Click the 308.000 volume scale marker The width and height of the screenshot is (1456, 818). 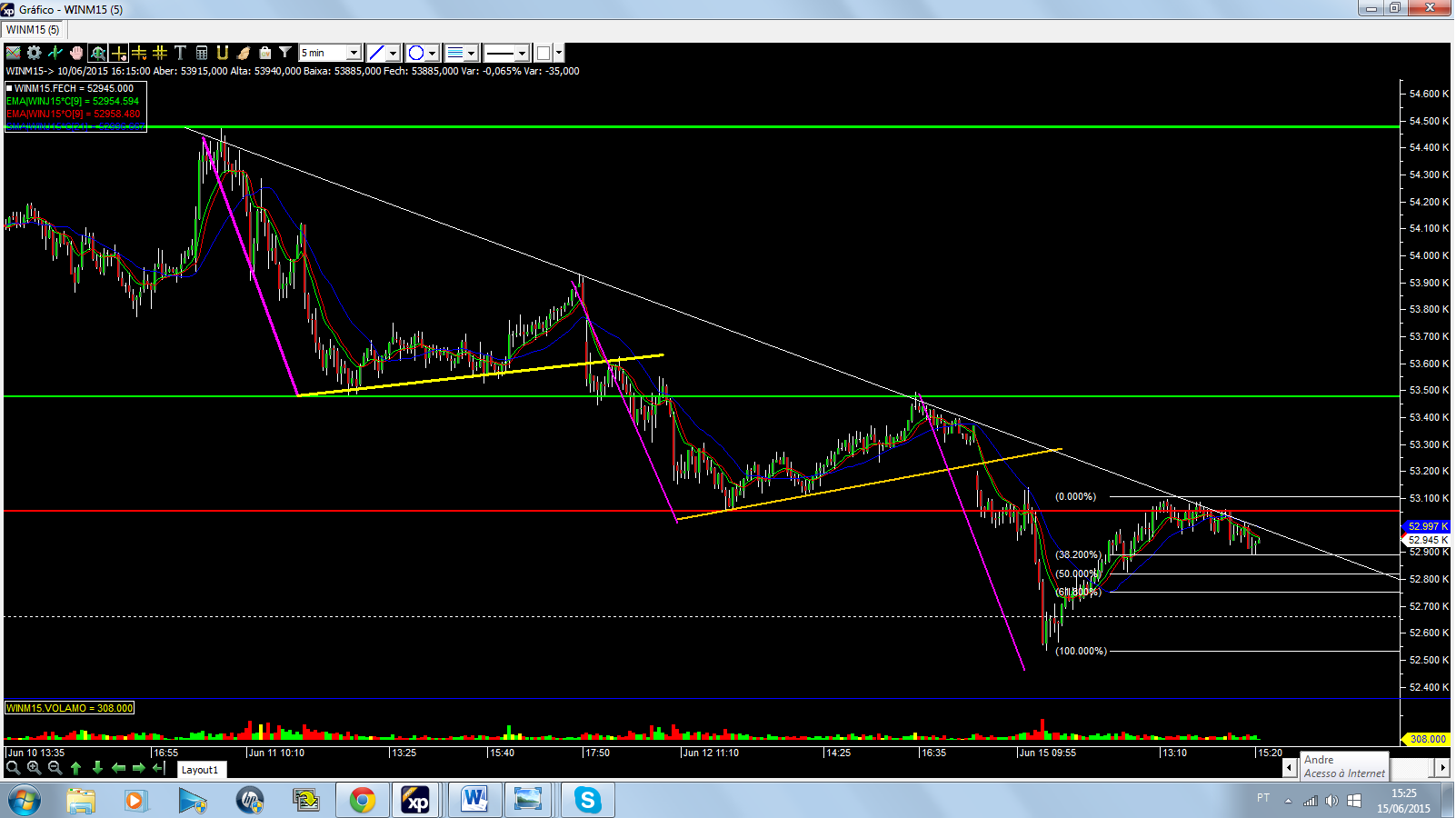point(1428,739)
